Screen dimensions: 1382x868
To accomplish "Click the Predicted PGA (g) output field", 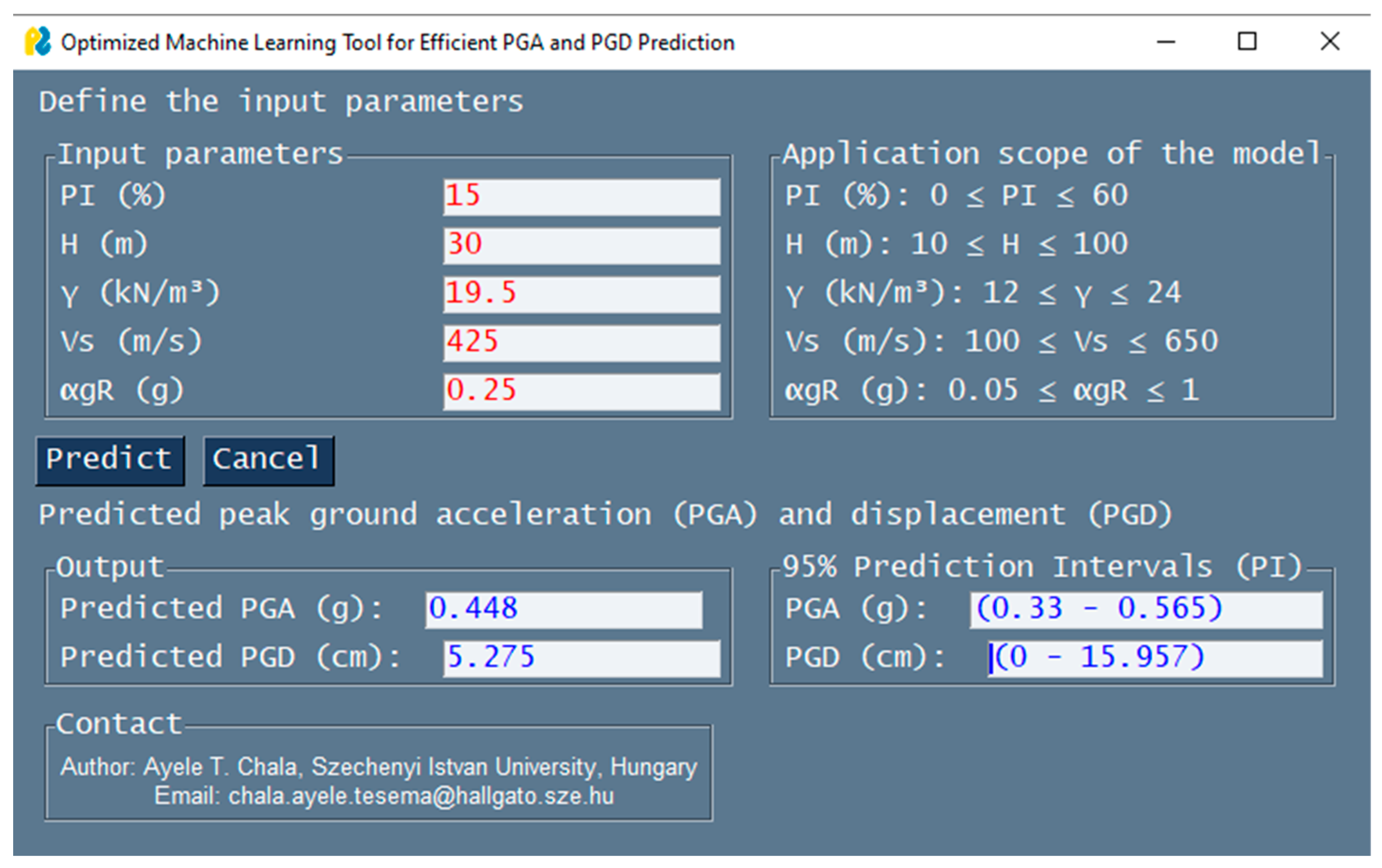I will (563, 610).
